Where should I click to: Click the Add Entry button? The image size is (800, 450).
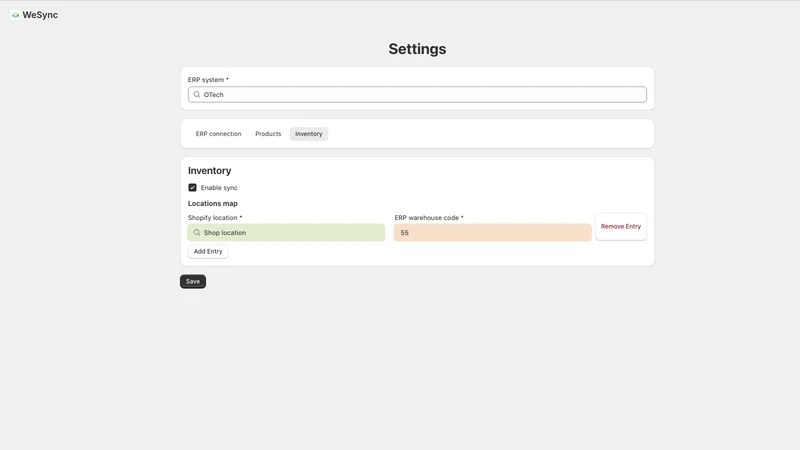pos(208,252)
